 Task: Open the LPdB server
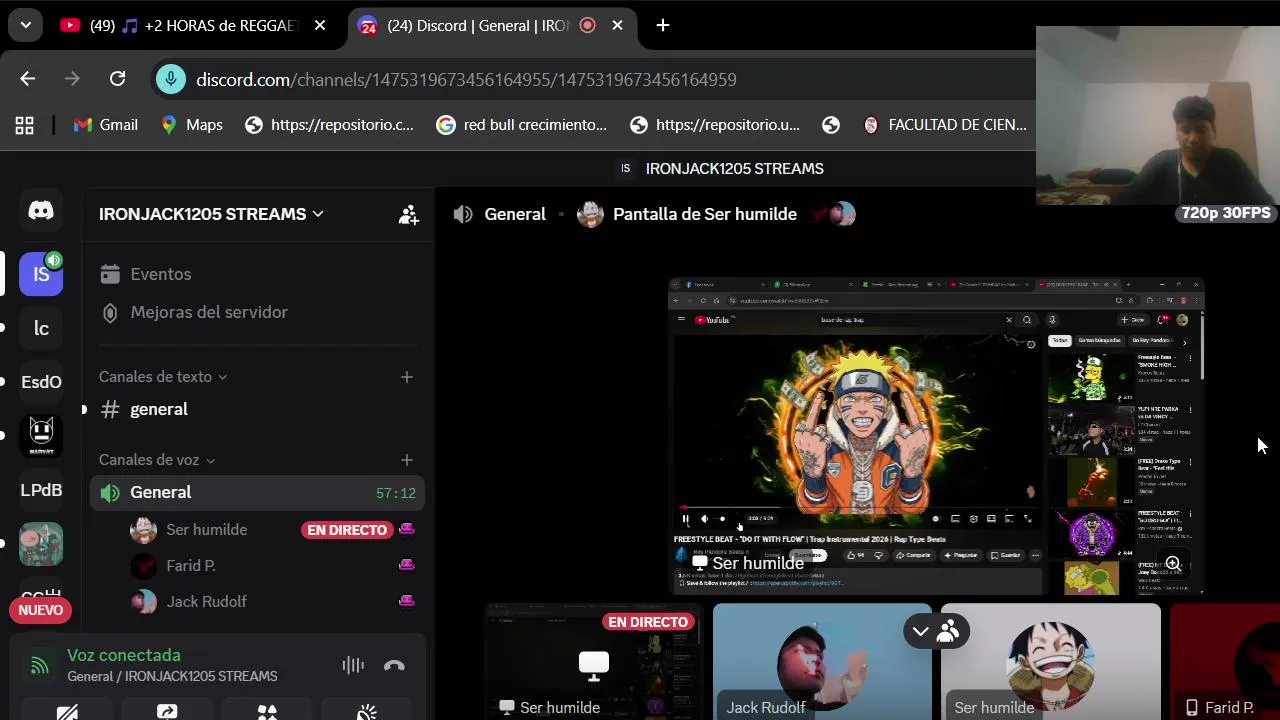coord(41,490)
